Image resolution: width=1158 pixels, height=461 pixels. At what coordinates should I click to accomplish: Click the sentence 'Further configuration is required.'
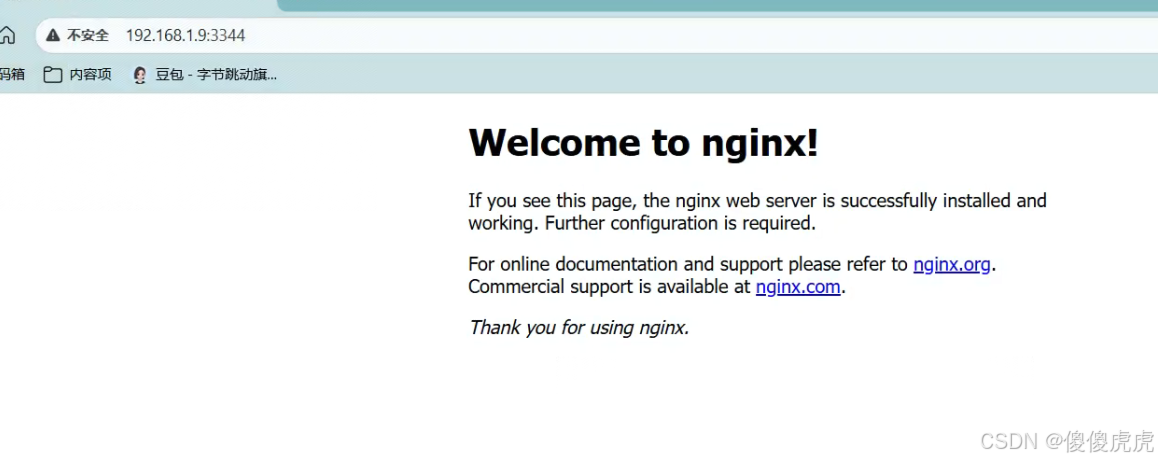pos(680,223)
